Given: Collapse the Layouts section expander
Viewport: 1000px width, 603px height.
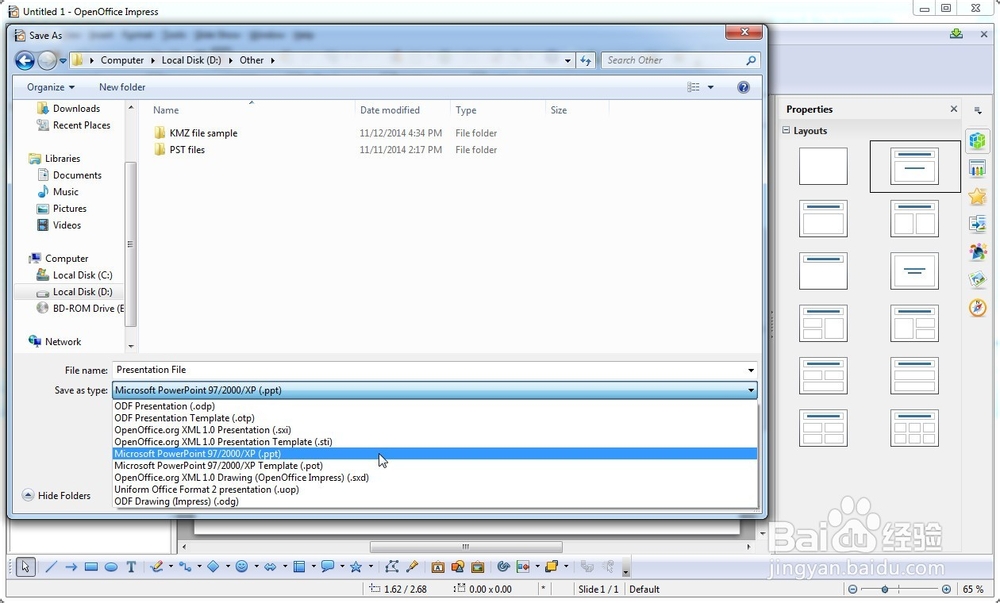Looking at the screenshot, I should tap(786, 130).
